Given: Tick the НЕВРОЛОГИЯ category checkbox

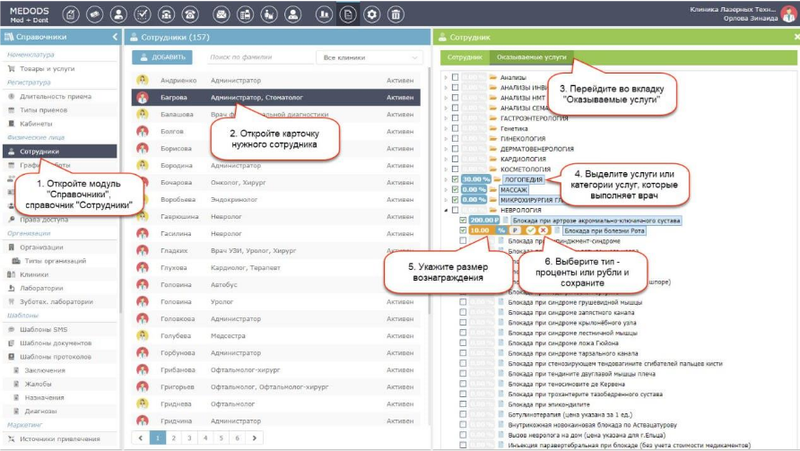Looking at the screenshot, I should click(455, 210).
